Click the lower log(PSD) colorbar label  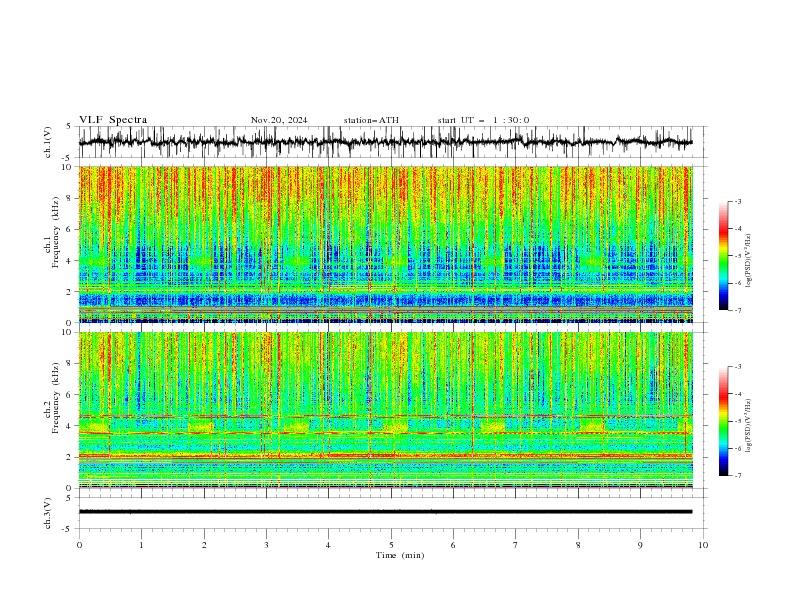pyautogui.click(x=748, y=425)
